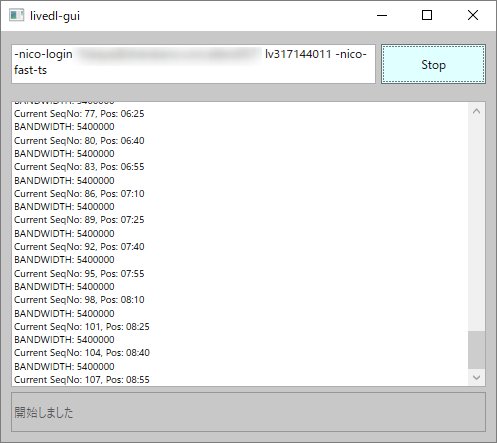The image size is (497, 443).
Task: Click the 開始しました status bar
Action: [248, 412]
